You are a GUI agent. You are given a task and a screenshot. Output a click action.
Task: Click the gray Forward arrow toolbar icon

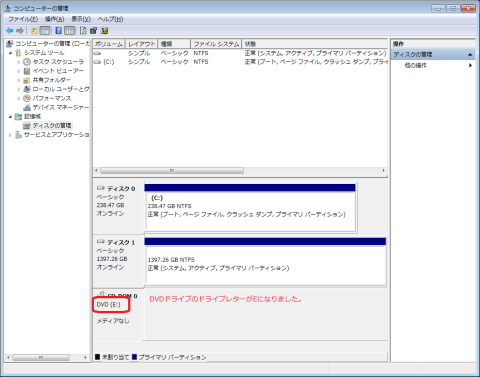tap(20, 31)
